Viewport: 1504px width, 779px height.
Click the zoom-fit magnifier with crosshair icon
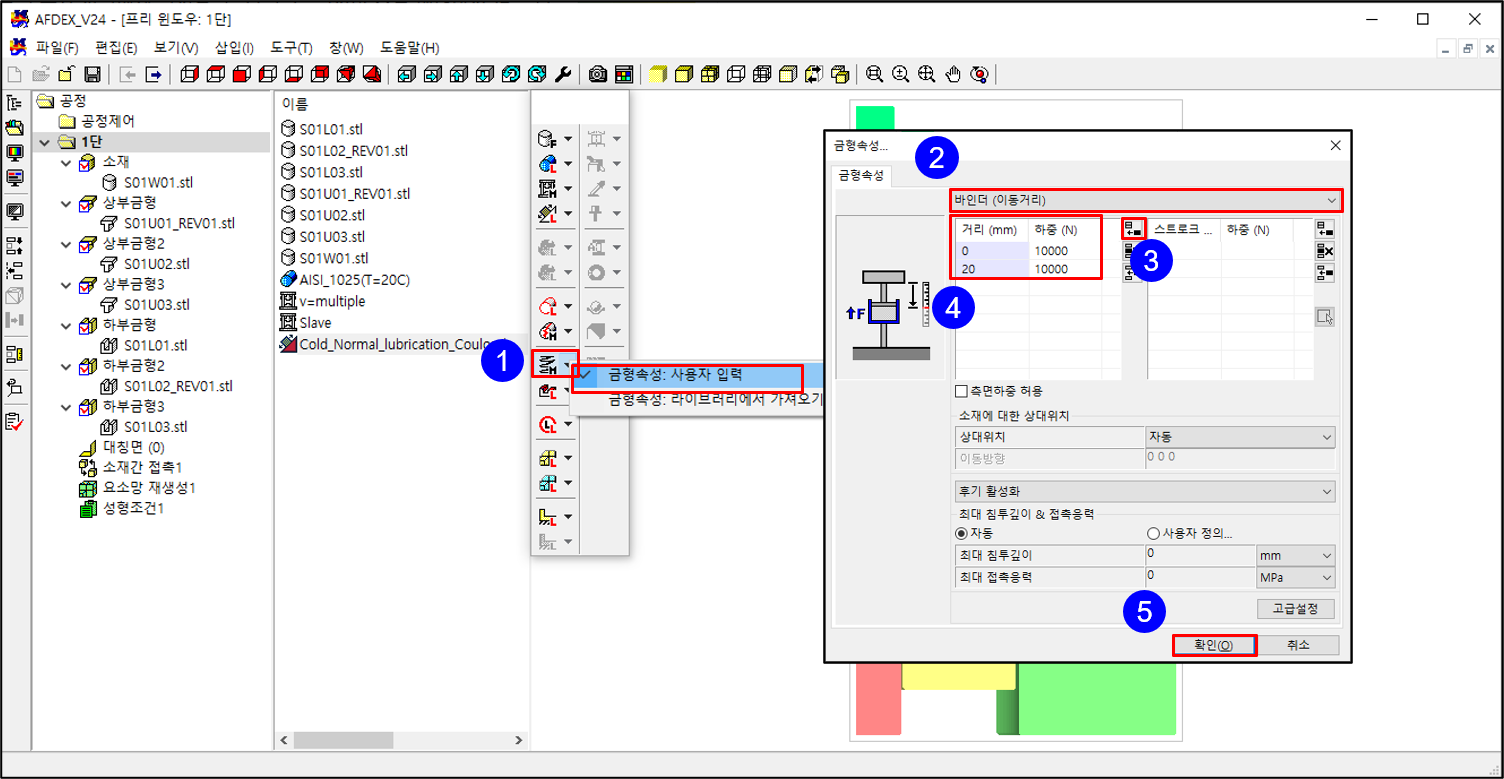click(x=927, y=74)
